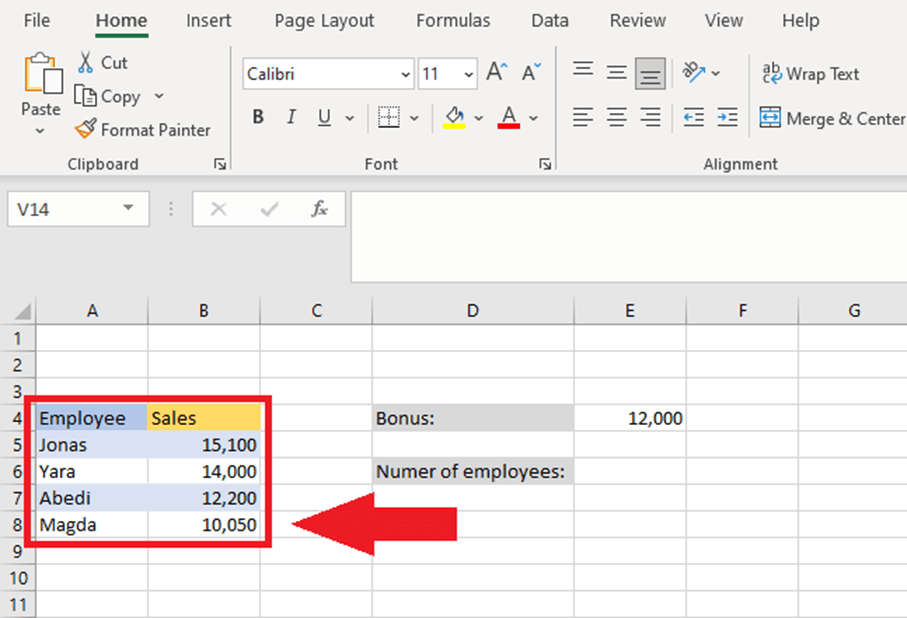Image resolution: width=907 pixels, height=618 pixels.
Task: Click Decrease Indent icon
Action: pyautogui.click(x=694, y=117)
